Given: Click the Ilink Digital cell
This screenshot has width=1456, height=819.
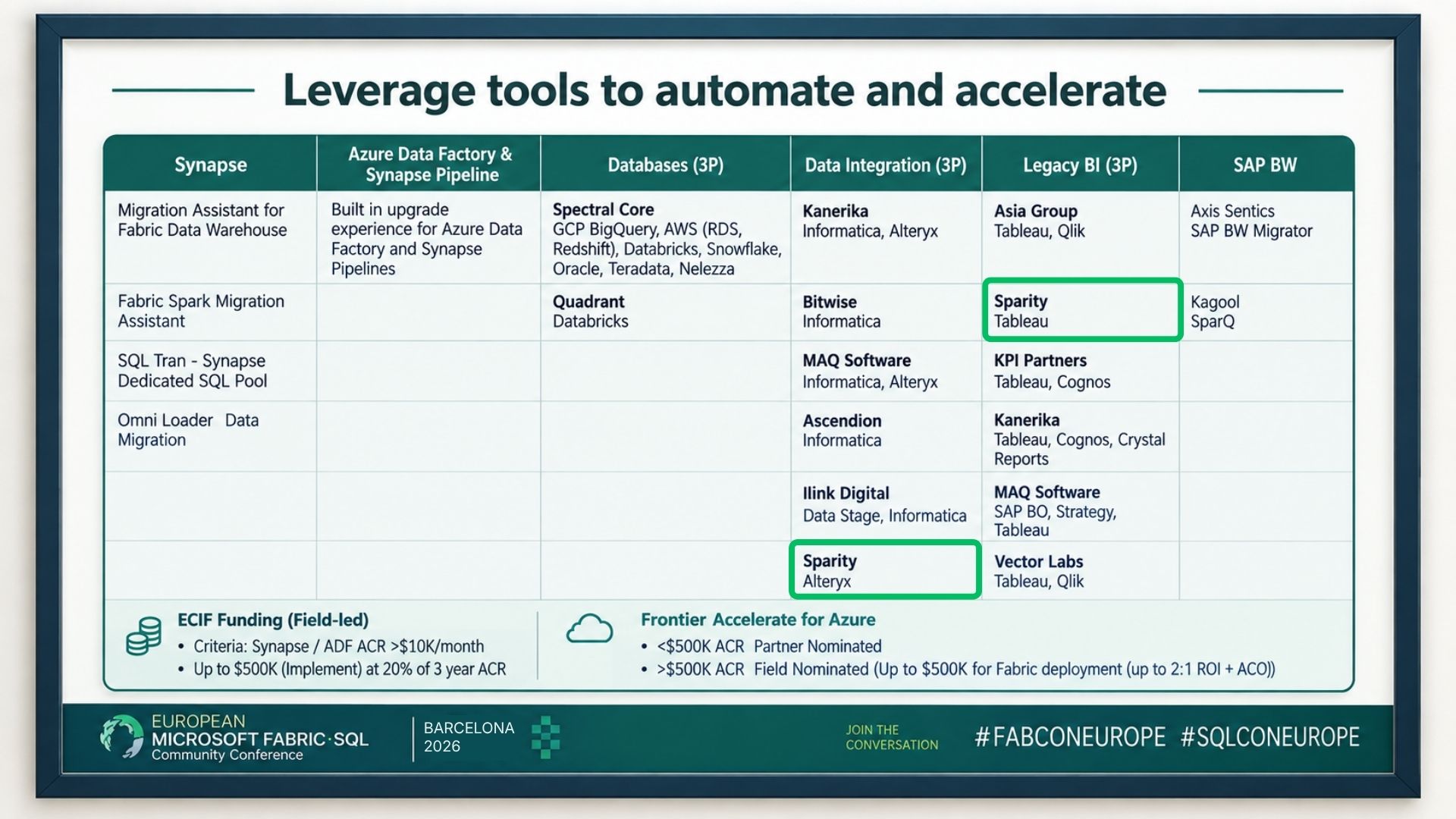Looking at the screenshot, I should (886, 506).
